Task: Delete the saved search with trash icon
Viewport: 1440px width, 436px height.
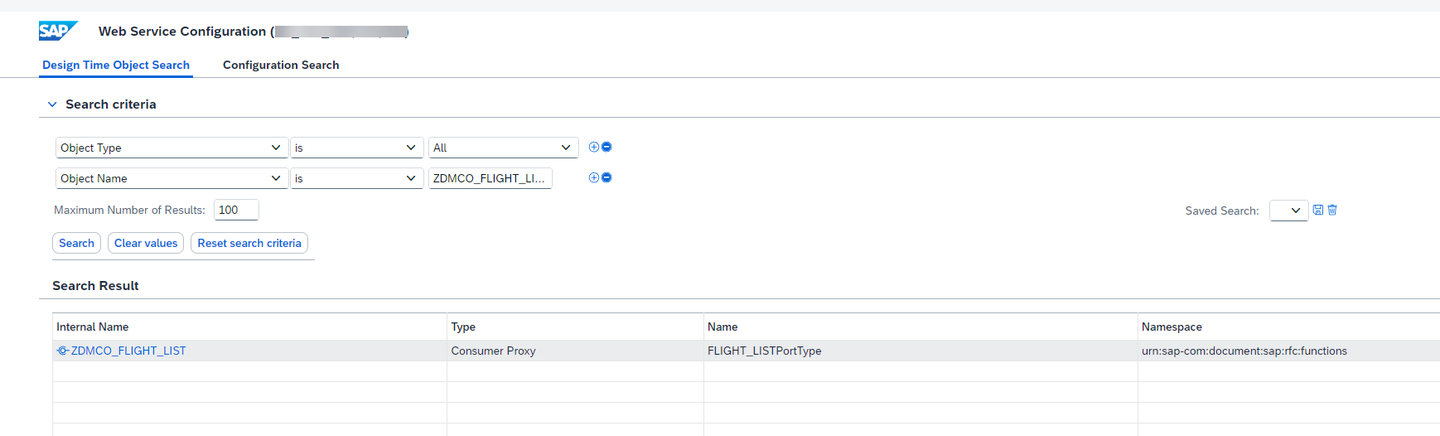Action: point(1332,210)
